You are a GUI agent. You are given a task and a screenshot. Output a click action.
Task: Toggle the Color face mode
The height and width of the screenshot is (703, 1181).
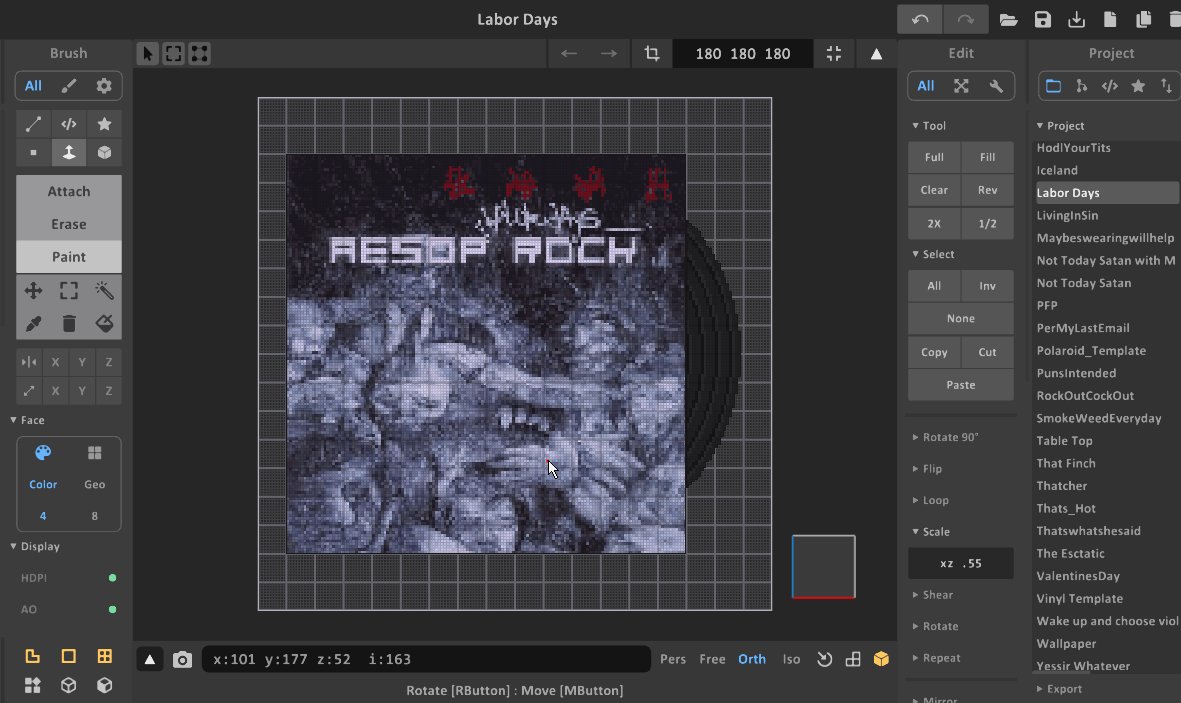click(43, 466)
